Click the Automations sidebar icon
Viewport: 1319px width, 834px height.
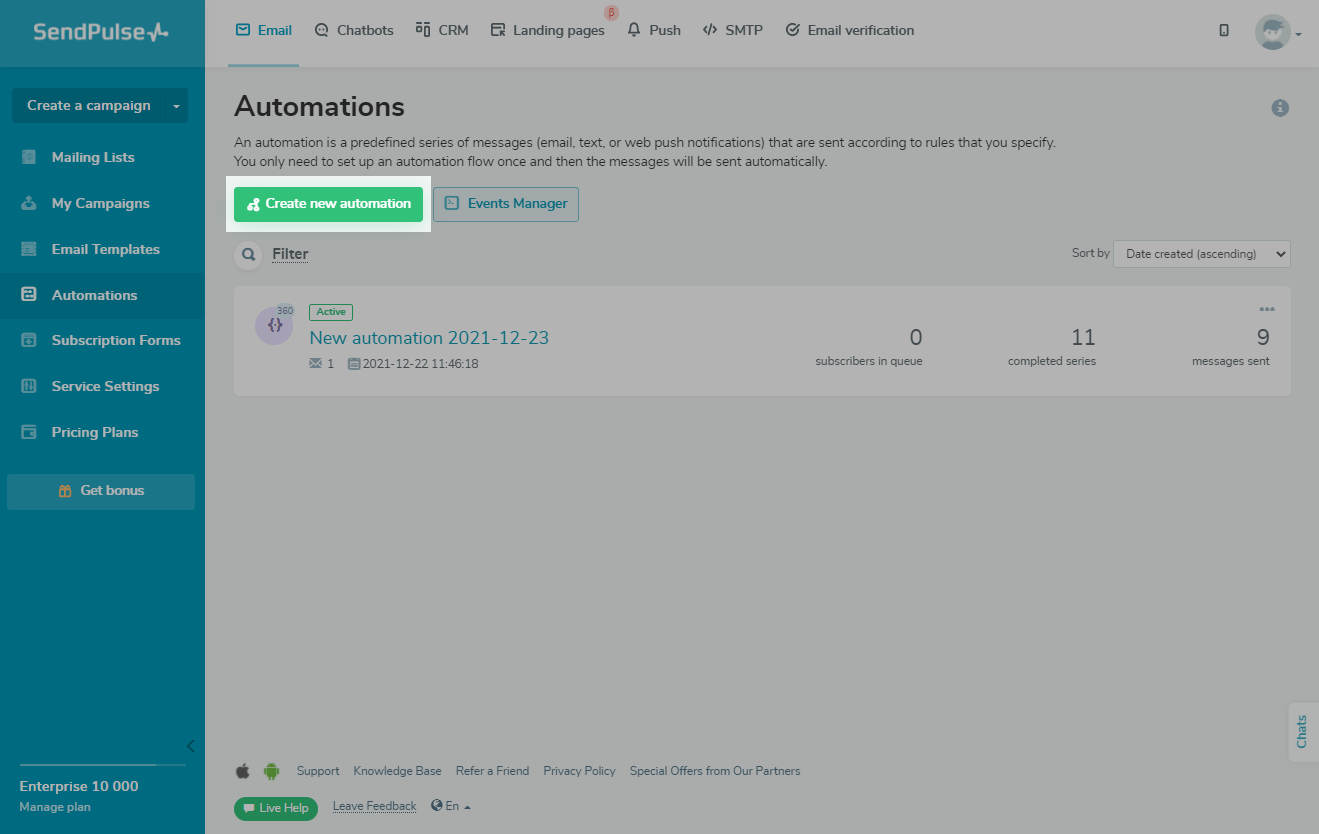click(29, 295)
